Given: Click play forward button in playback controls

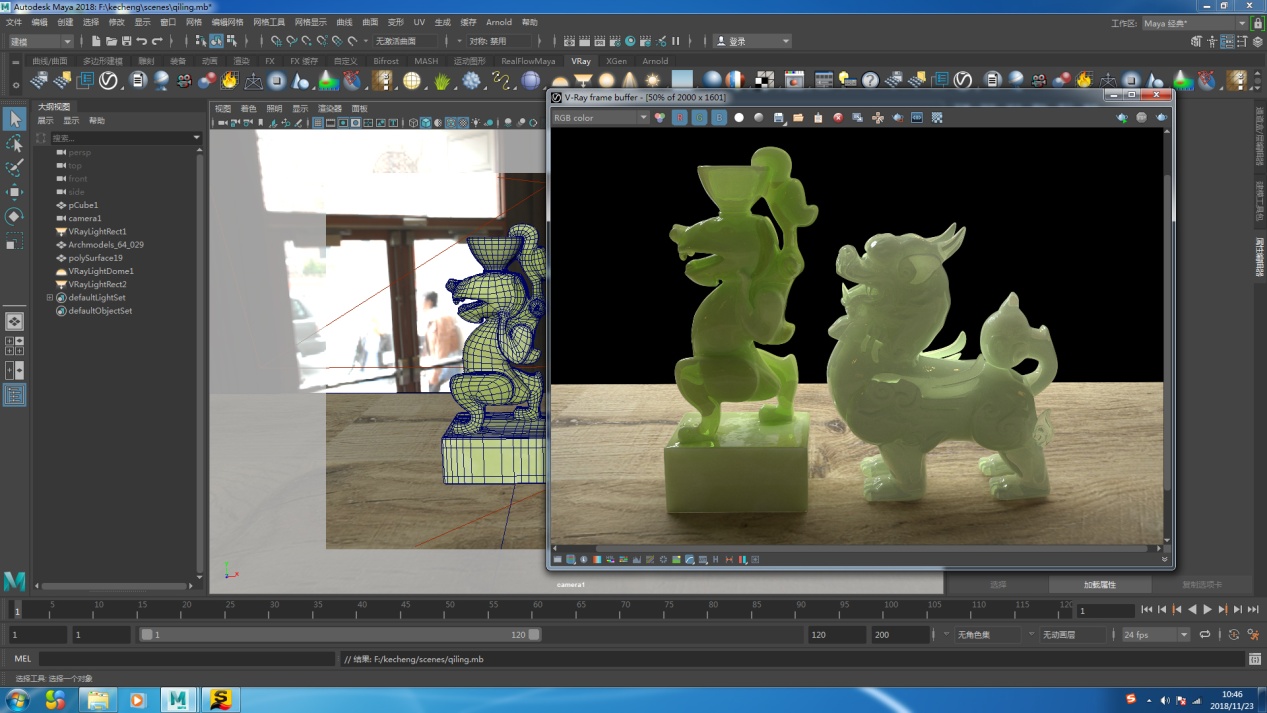Looking at the screenshot, I should [x=1207, y=610].
